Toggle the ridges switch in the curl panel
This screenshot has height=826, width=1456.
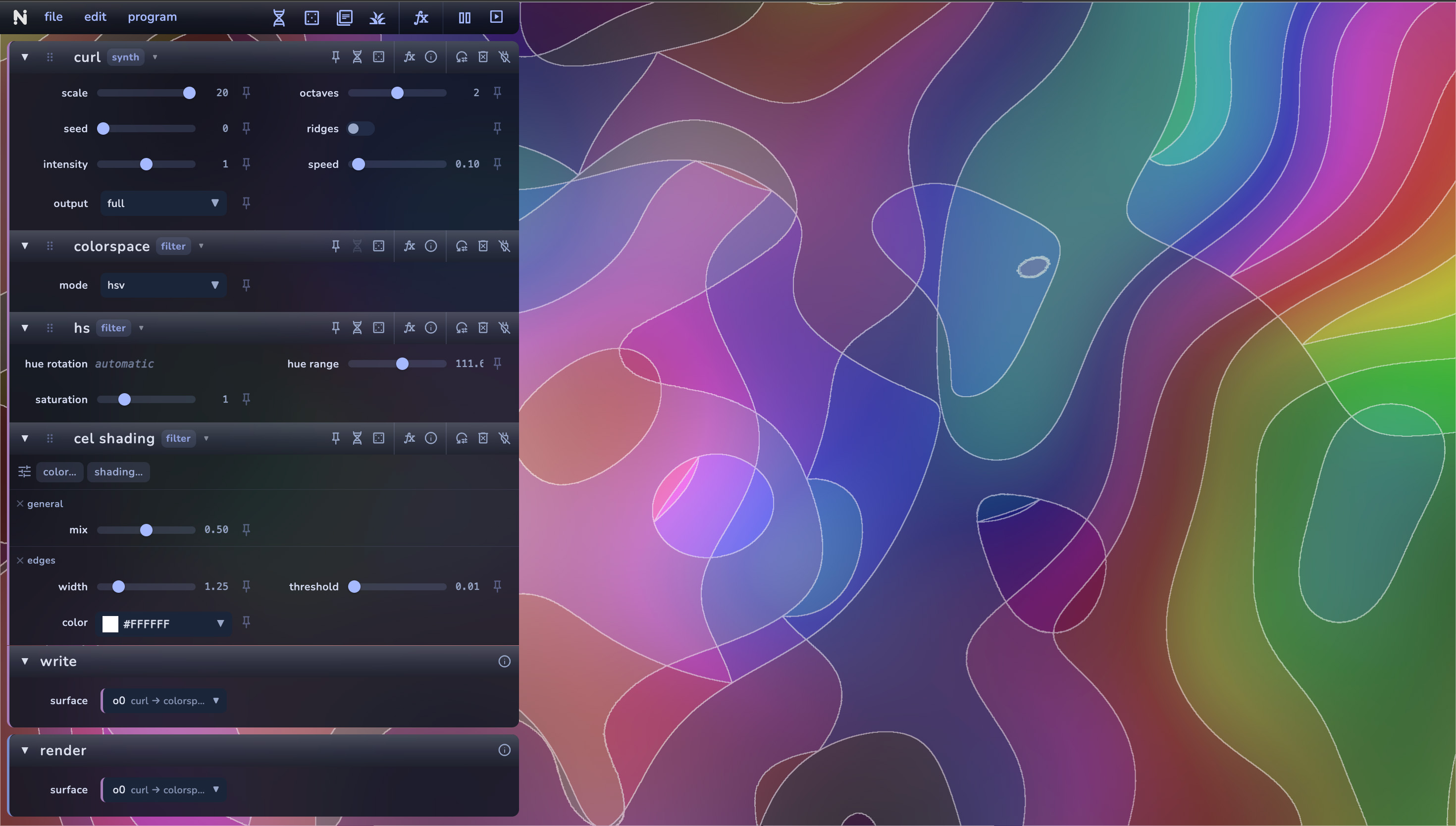tap(360, 128)
